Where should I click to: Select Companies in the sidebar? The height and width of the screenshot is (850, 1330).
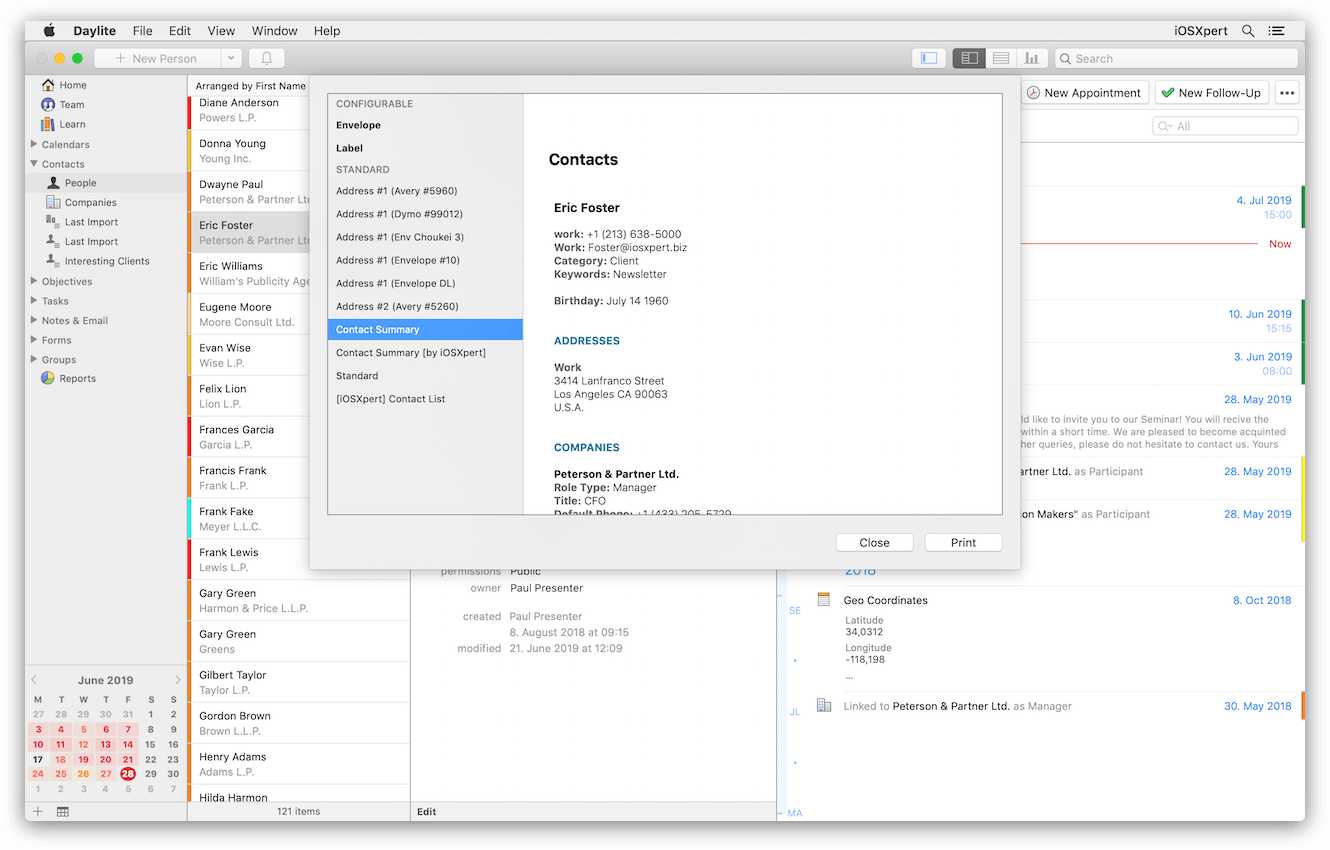tap(90, 202)
